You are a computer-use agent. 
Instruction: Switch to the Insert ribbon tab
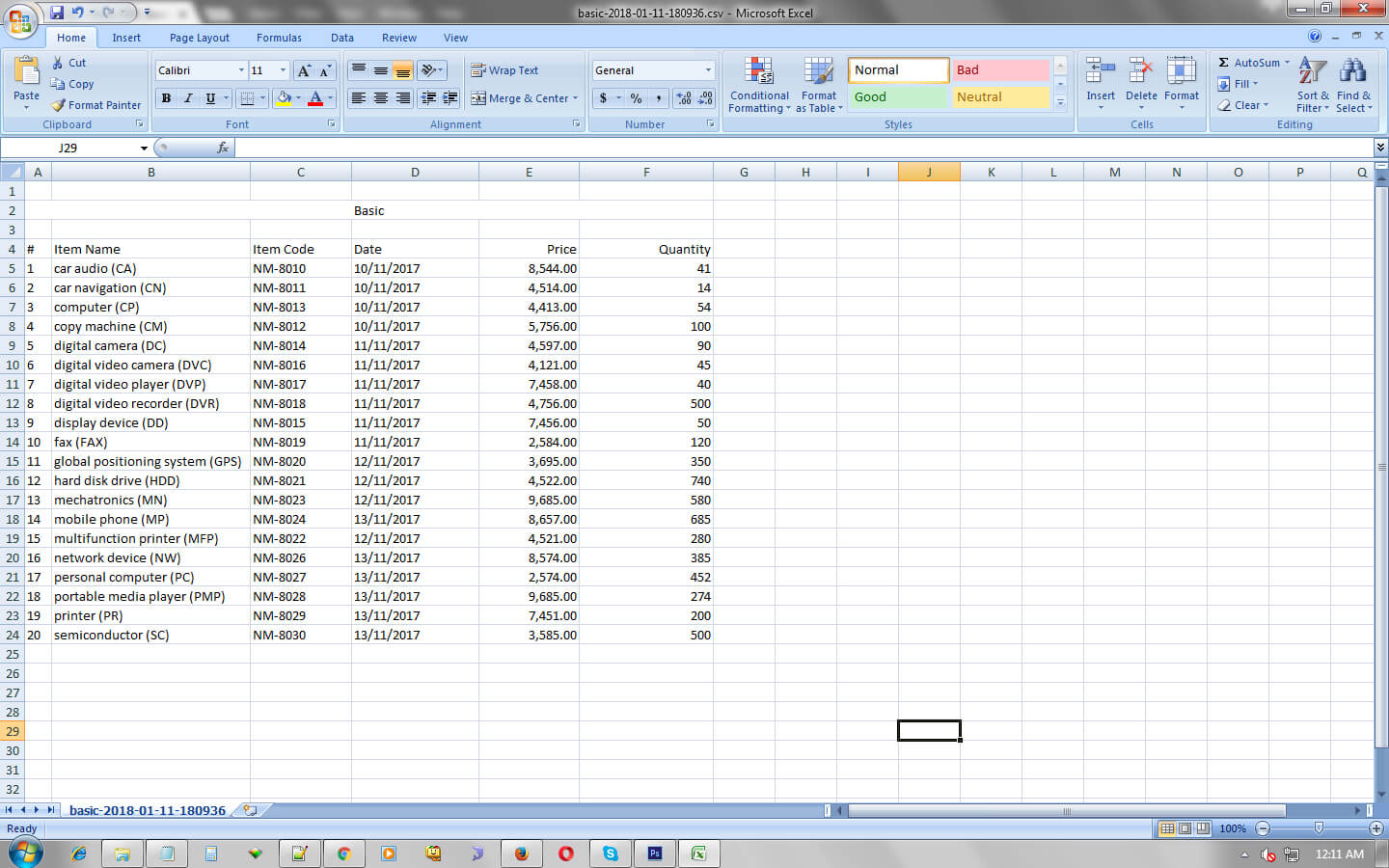point(126,38)
